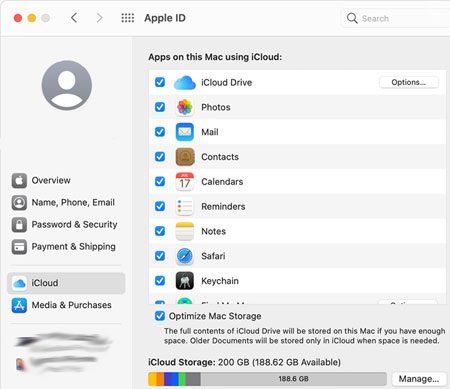Disable Calendars iCloud sync checkbox
This screenshot has height=389, width=450.
click(x=160, y=181)
